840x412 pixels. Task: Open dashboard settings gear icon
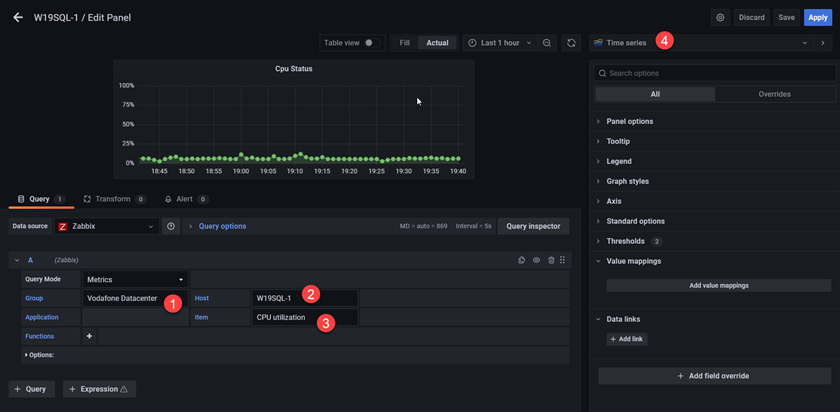[720, 17]
